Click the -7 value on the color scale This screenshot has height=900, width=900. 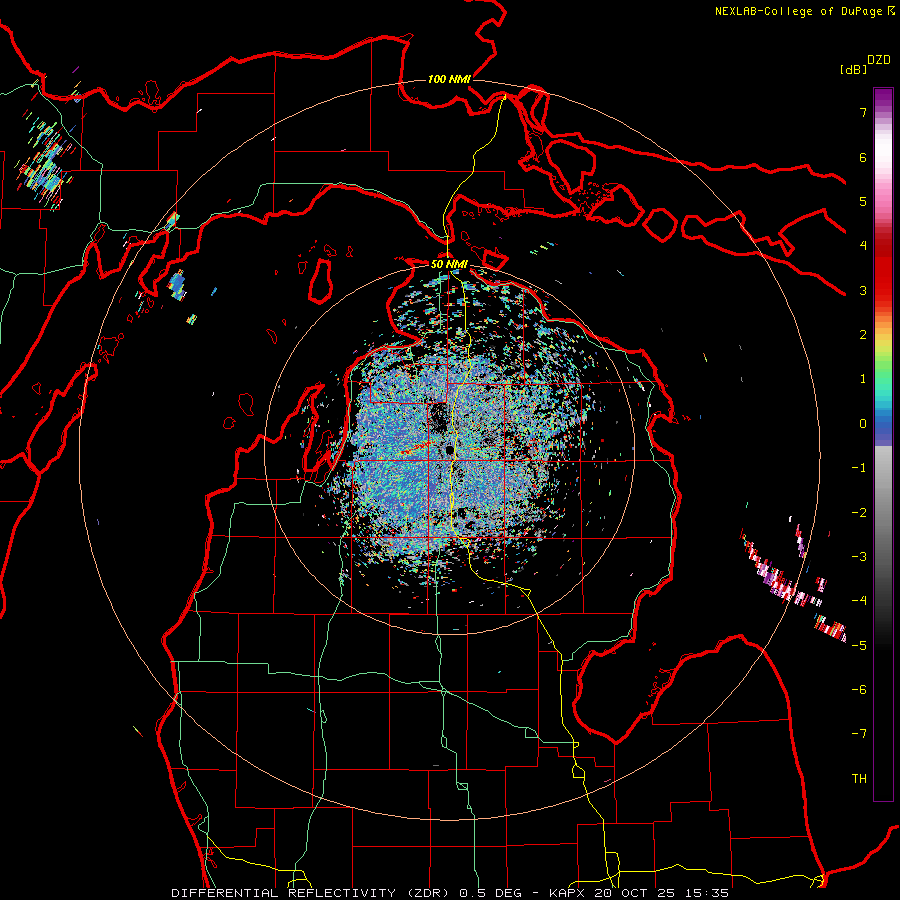[x=859, y=734]
